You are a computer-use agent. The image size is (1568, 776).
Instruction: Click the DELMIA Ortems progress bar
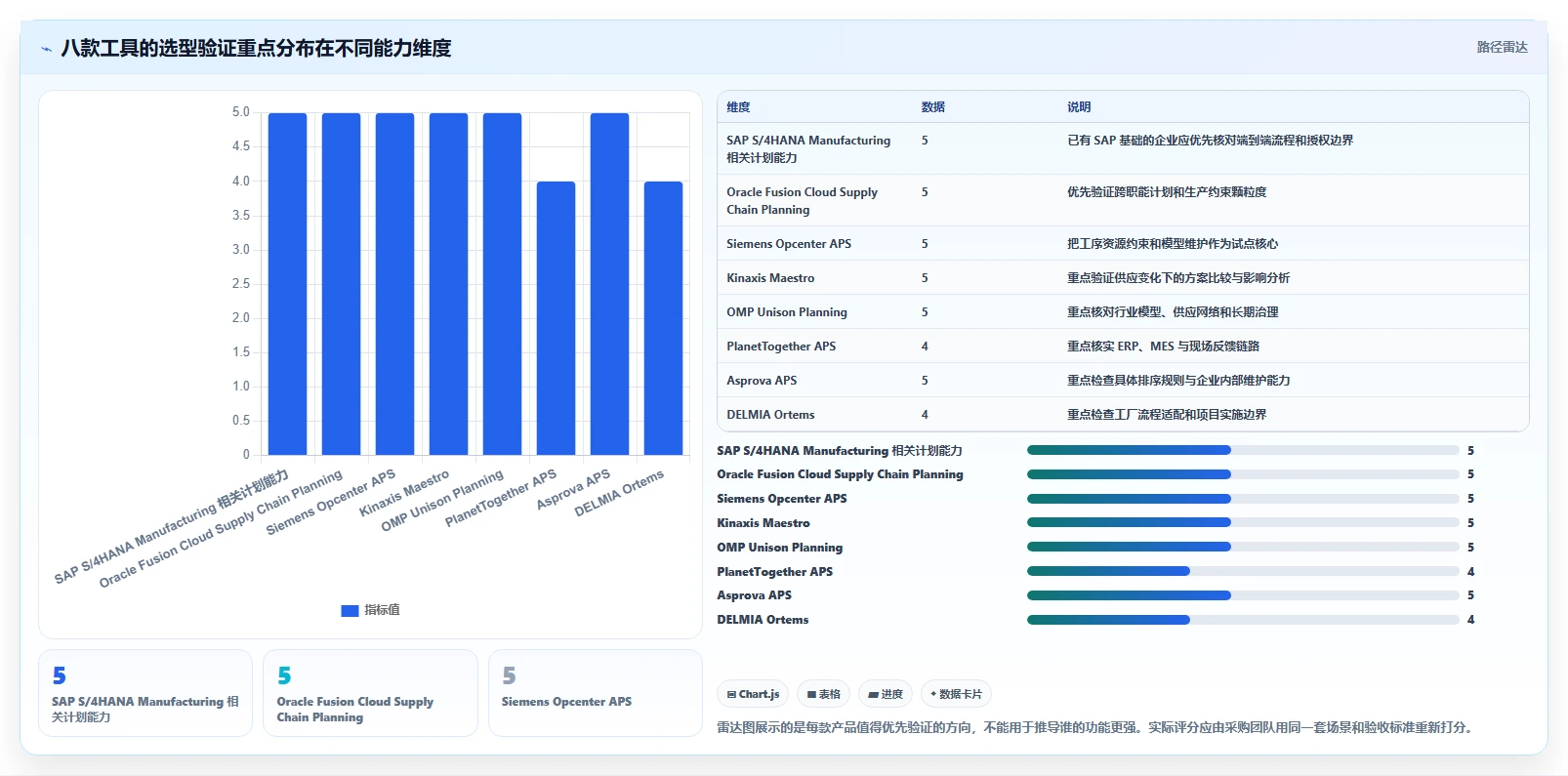(x=1243, y=620)
